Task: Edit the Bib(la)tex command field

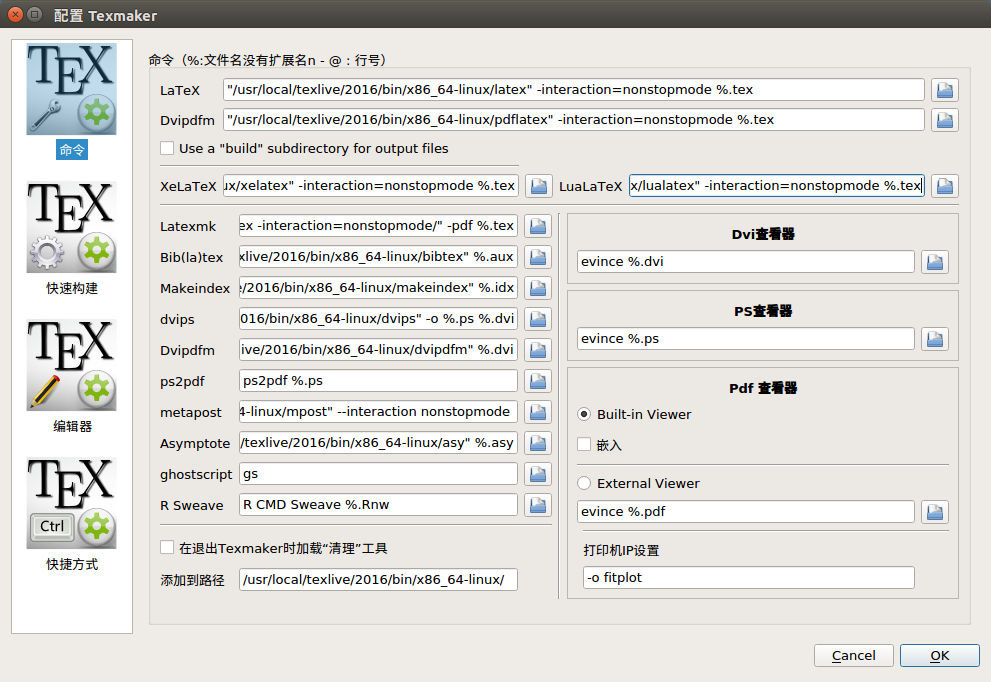Action: 378,257
